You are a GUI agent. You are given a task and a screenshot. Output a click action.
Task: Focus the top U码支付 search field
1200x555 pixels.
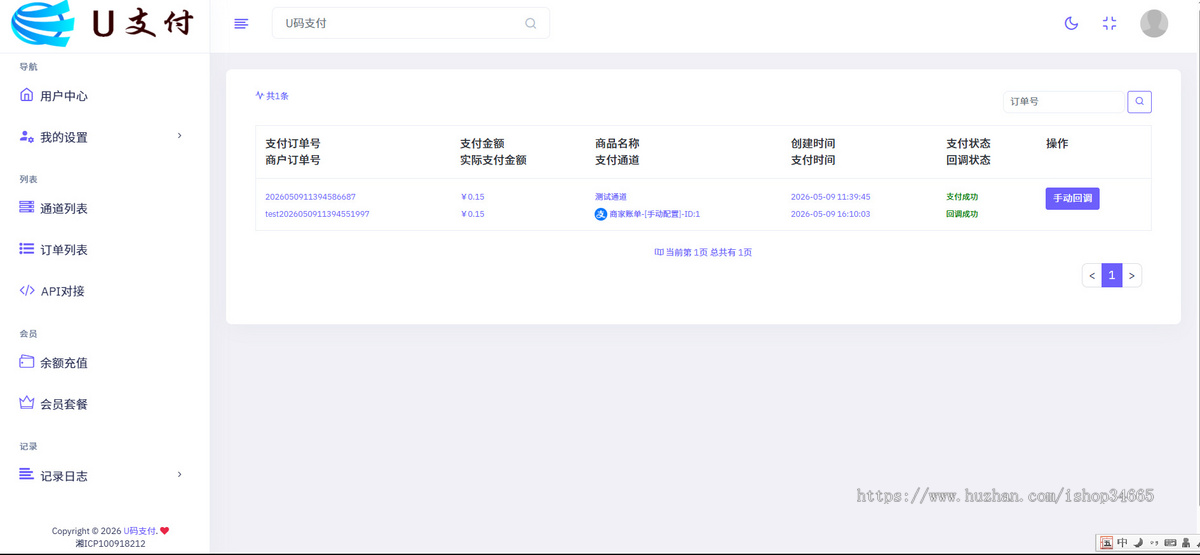(411, 23)
